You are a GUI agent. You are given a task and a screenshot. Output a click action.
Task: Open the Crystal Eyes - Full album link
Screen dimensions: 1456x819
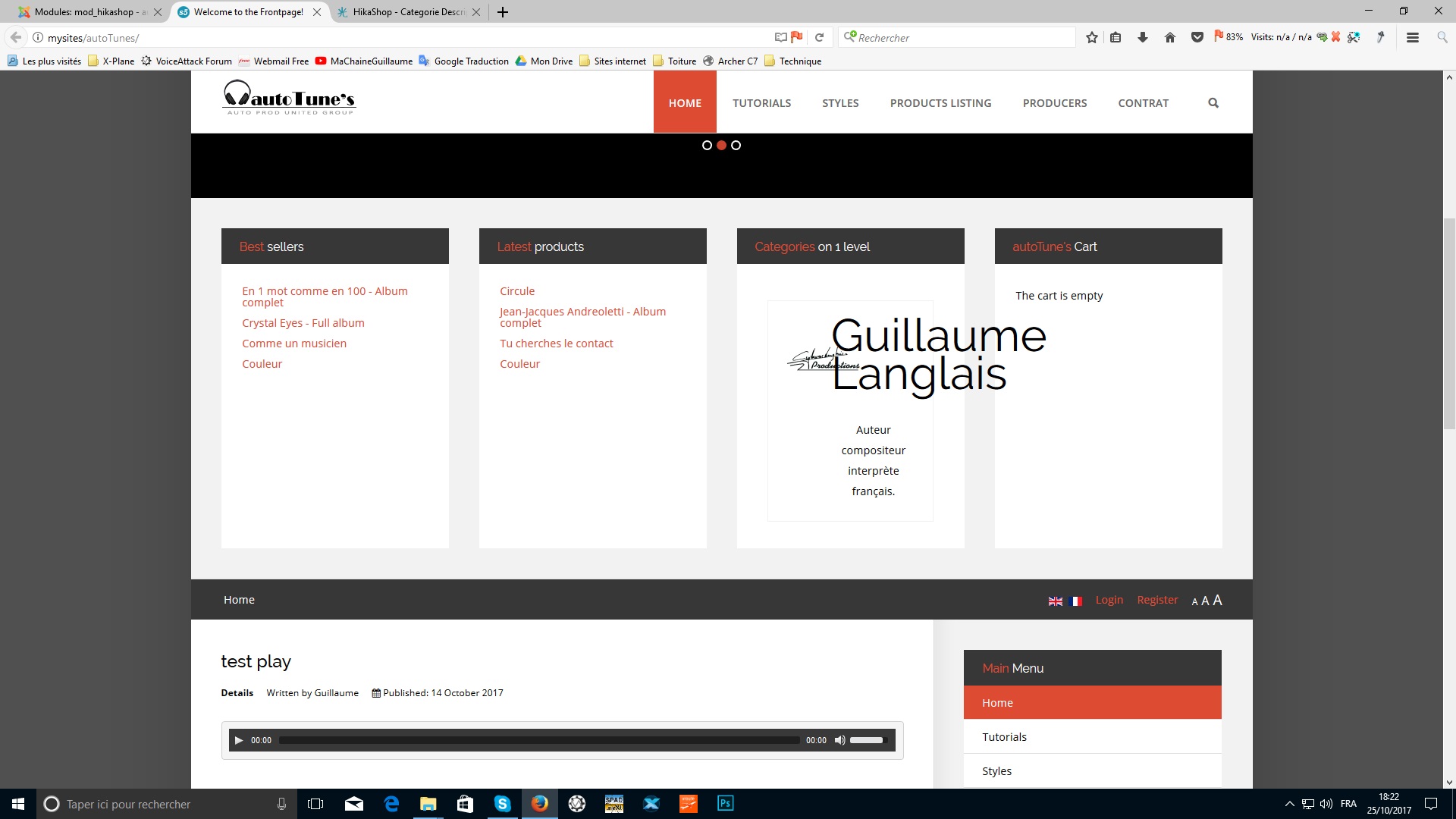(303, 323)
